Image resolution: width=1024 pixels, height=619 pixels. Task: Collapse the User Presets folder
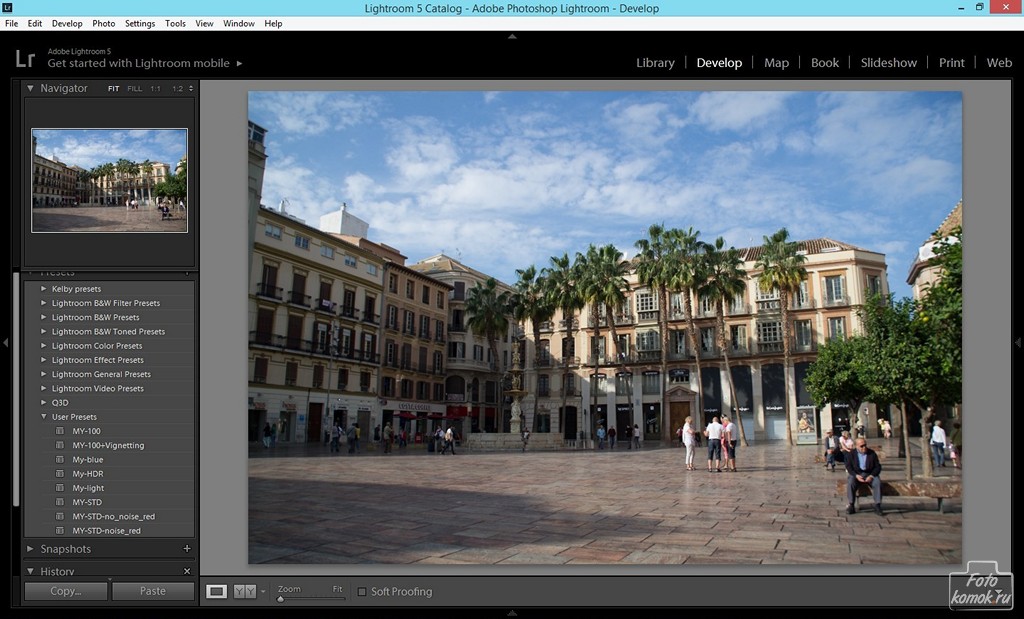point(44,417)
